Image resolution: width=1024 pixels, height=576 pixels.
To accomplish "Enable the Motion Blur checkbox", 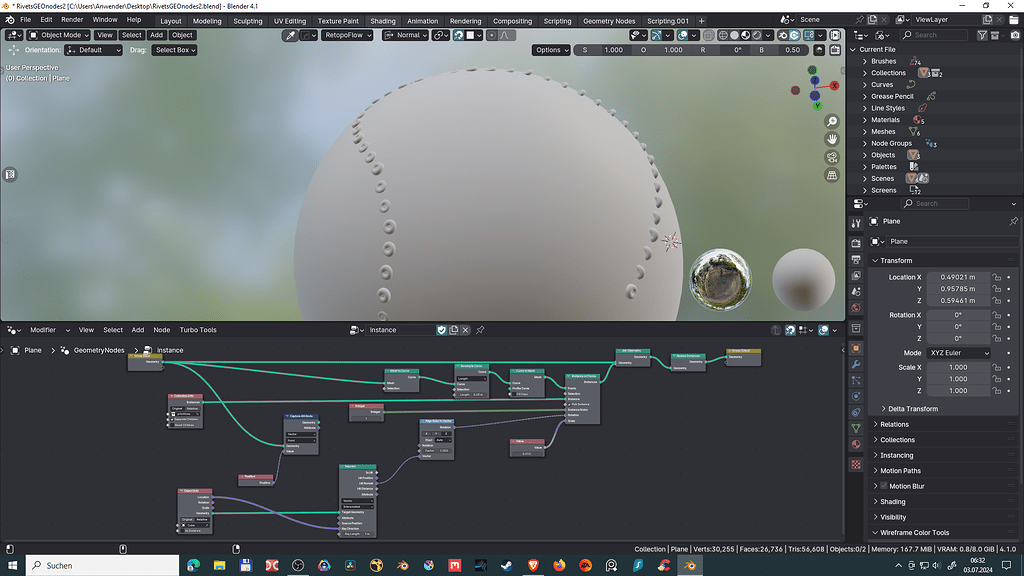I will [x=884, y=486].
